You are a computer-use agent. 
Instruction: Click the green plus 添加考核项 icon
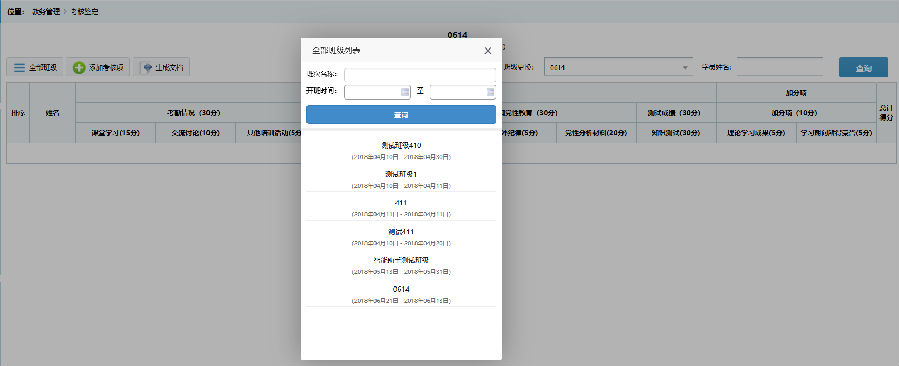coord(79,68)
